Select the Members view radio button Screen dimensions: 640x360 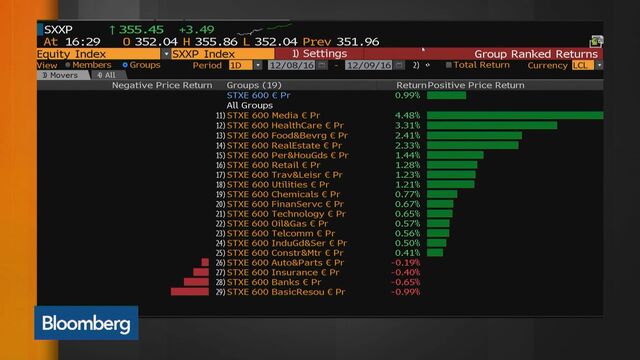[68, 65]
